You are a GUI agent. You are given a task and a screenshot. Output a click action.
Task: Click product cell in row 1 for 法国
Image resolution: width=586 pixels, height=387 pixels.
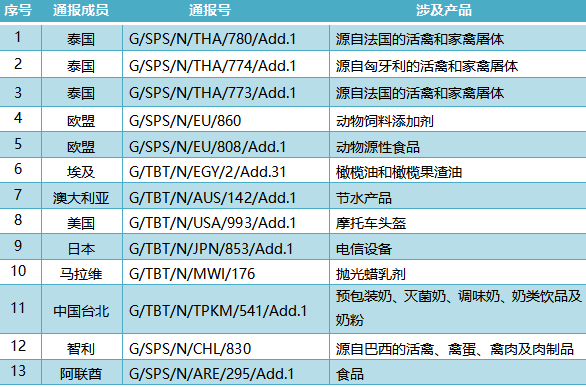tap(420, 39)
